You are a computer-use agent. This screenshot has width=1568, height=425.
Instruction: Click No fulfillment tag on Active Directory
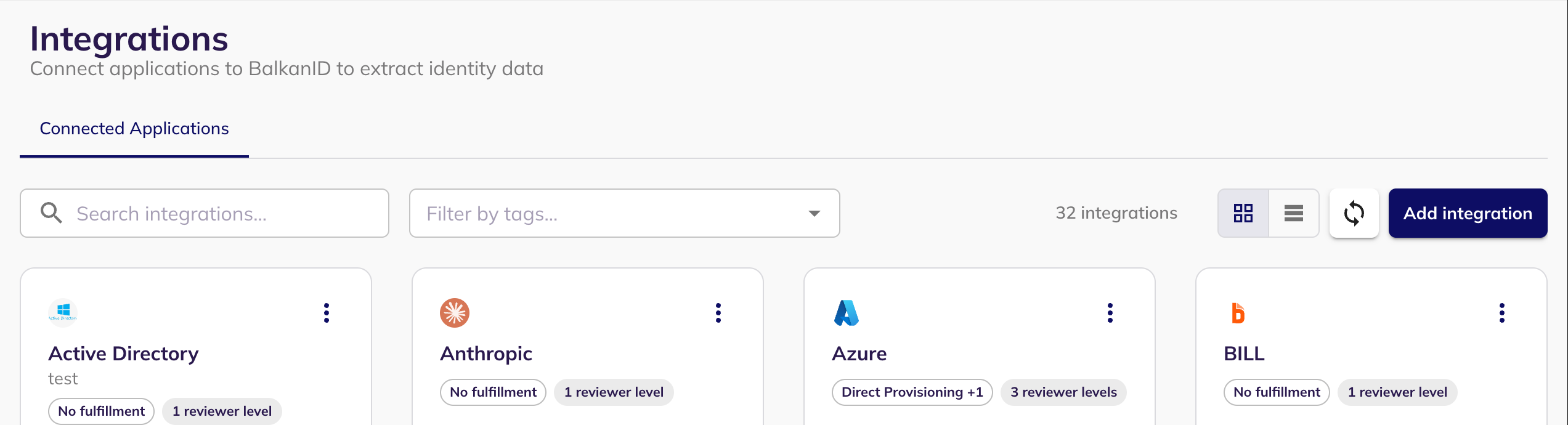(101, 411)
